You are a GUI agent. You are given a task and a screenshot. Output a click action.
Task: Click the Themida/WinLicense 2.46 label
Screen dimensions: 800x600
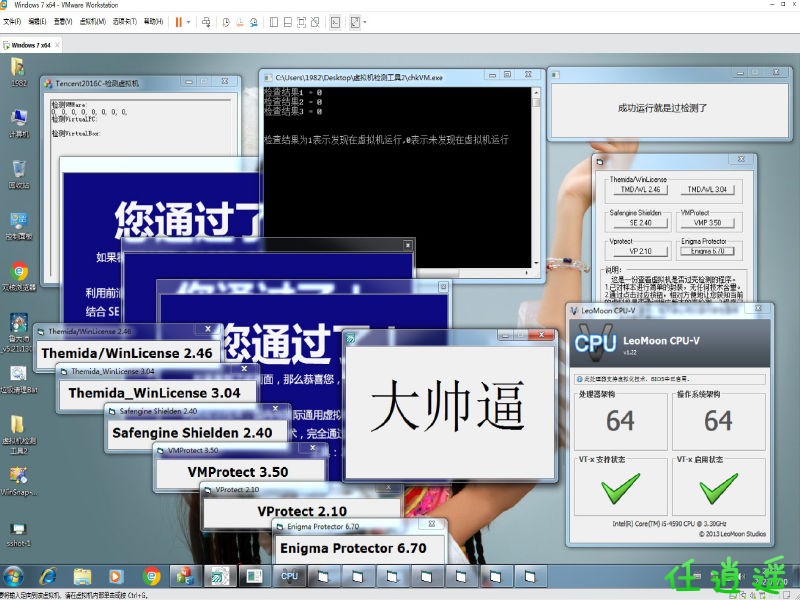pyautogui.click(x=127, y=353)
